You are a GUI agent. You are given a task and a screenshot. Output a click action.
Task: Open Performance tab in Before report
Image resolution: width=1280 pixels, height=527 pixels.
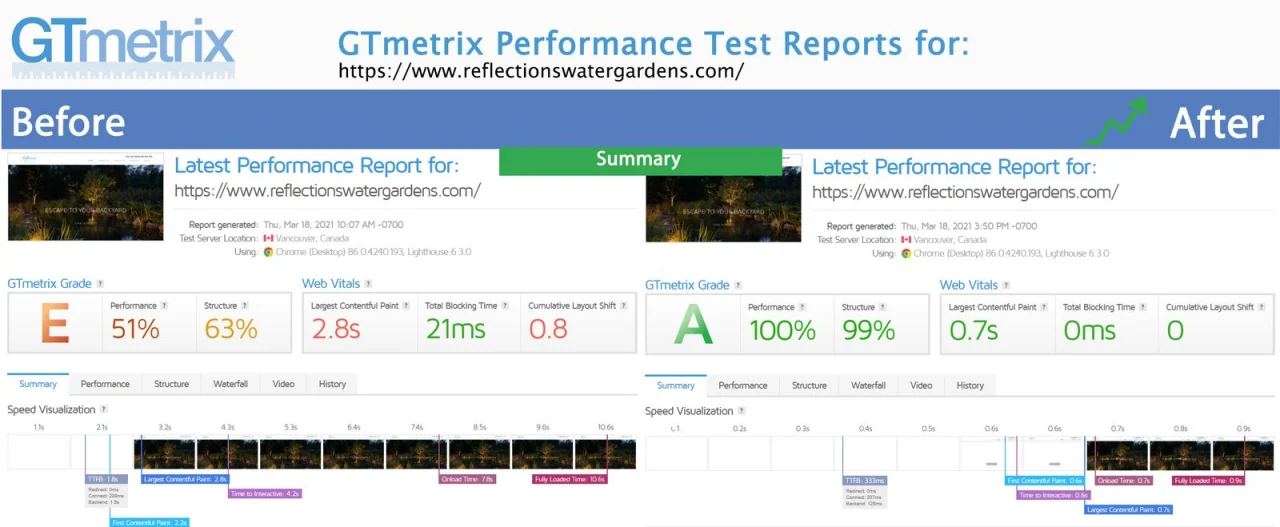pos(105,384)
